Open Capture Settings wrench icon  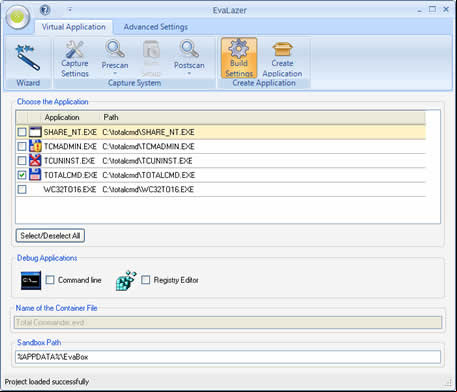click(75, 49)
